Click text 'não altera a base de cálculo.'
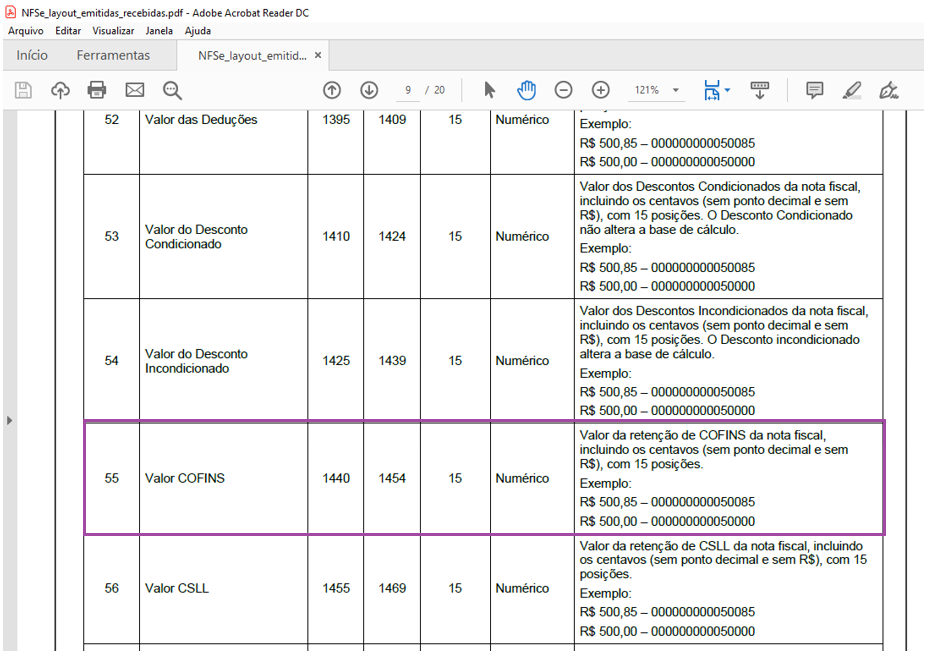The width and height of the screenshot is (927, 654). click(659, 230)
